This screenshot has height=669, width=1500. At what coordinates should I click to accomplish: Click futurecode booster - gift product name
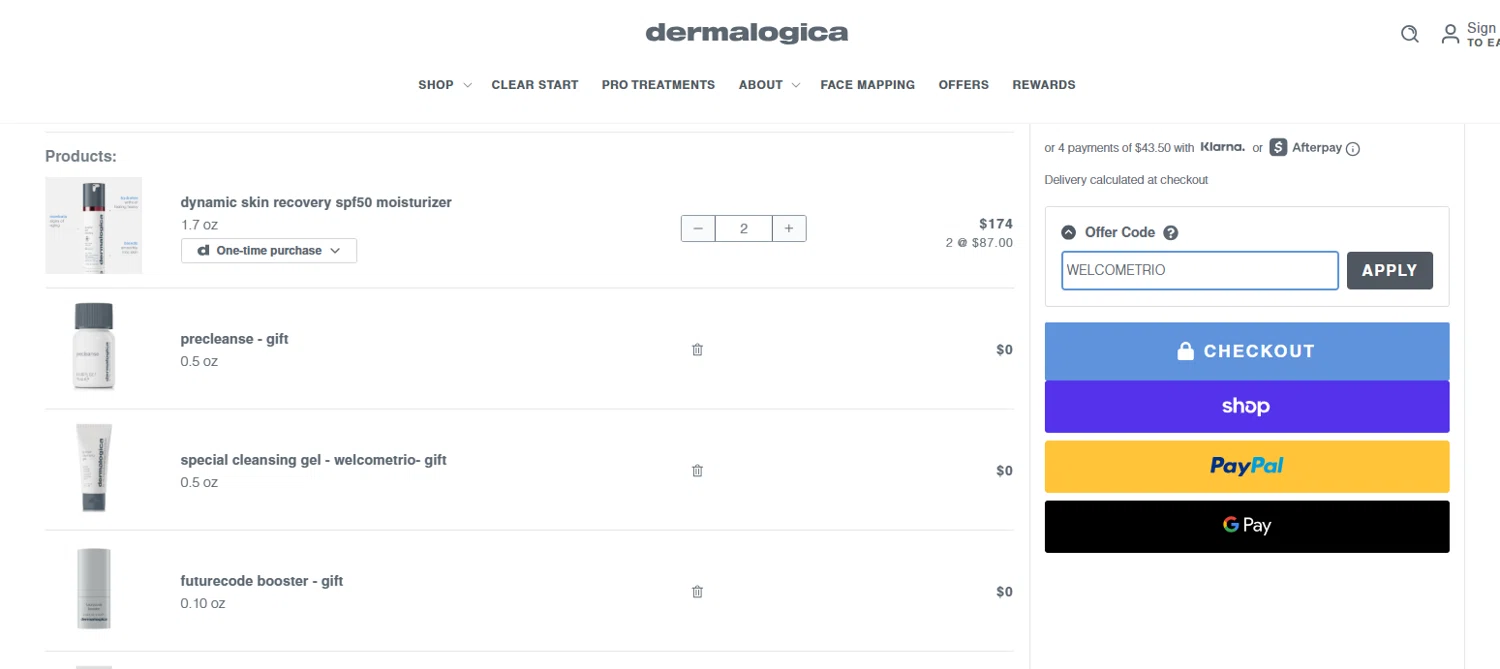click(x=262, y=581)
